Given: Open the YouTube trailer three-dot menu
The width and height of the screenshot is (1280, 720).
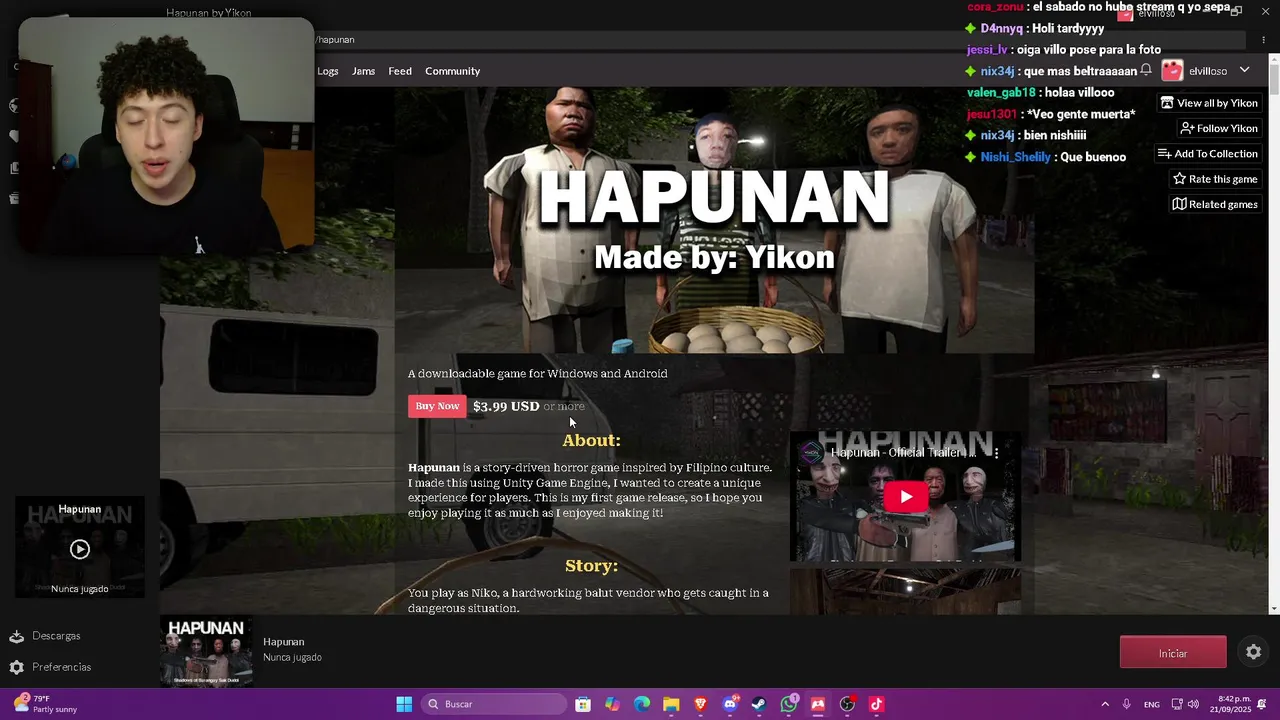Looking at the screenshot, I should pyautogui.click(x=996, y=453).
